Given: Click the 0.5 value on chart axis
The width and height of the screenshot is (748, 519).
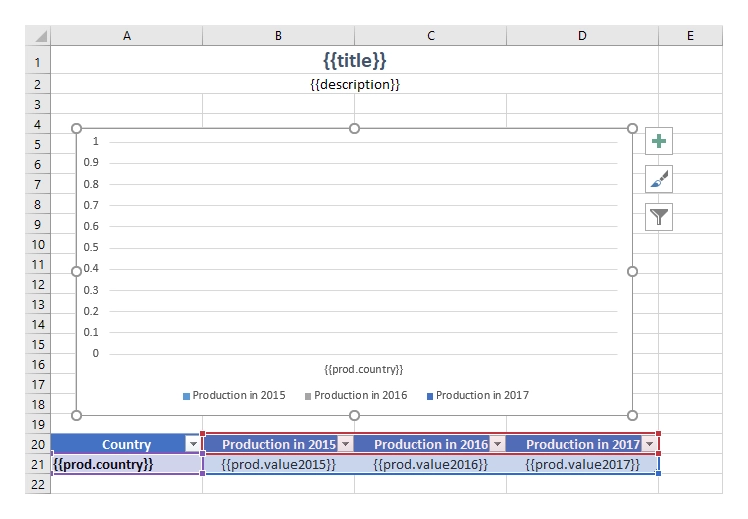Looking at the screenshot, I should point(91,247).
